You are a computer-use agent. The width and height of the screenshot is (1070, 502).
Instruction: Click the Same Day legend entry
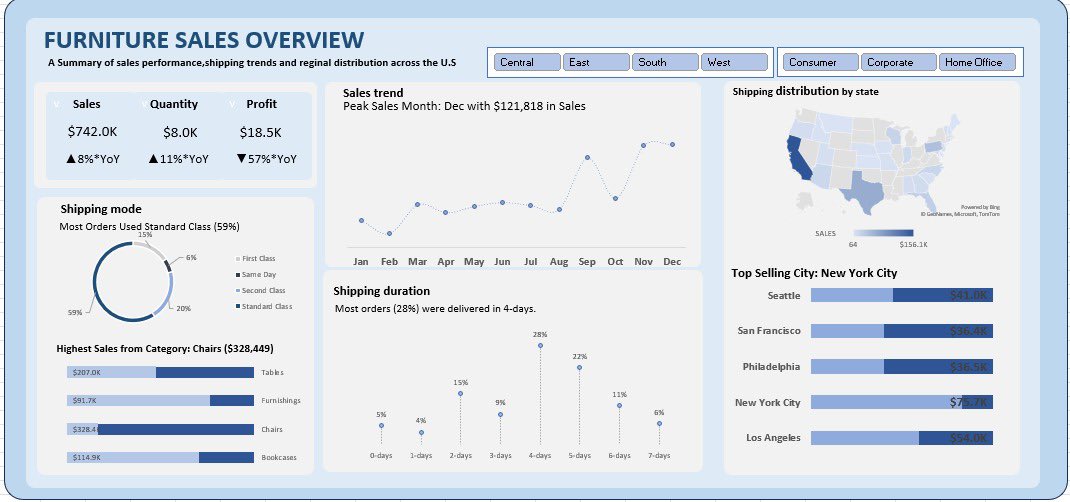click(255, 274)
